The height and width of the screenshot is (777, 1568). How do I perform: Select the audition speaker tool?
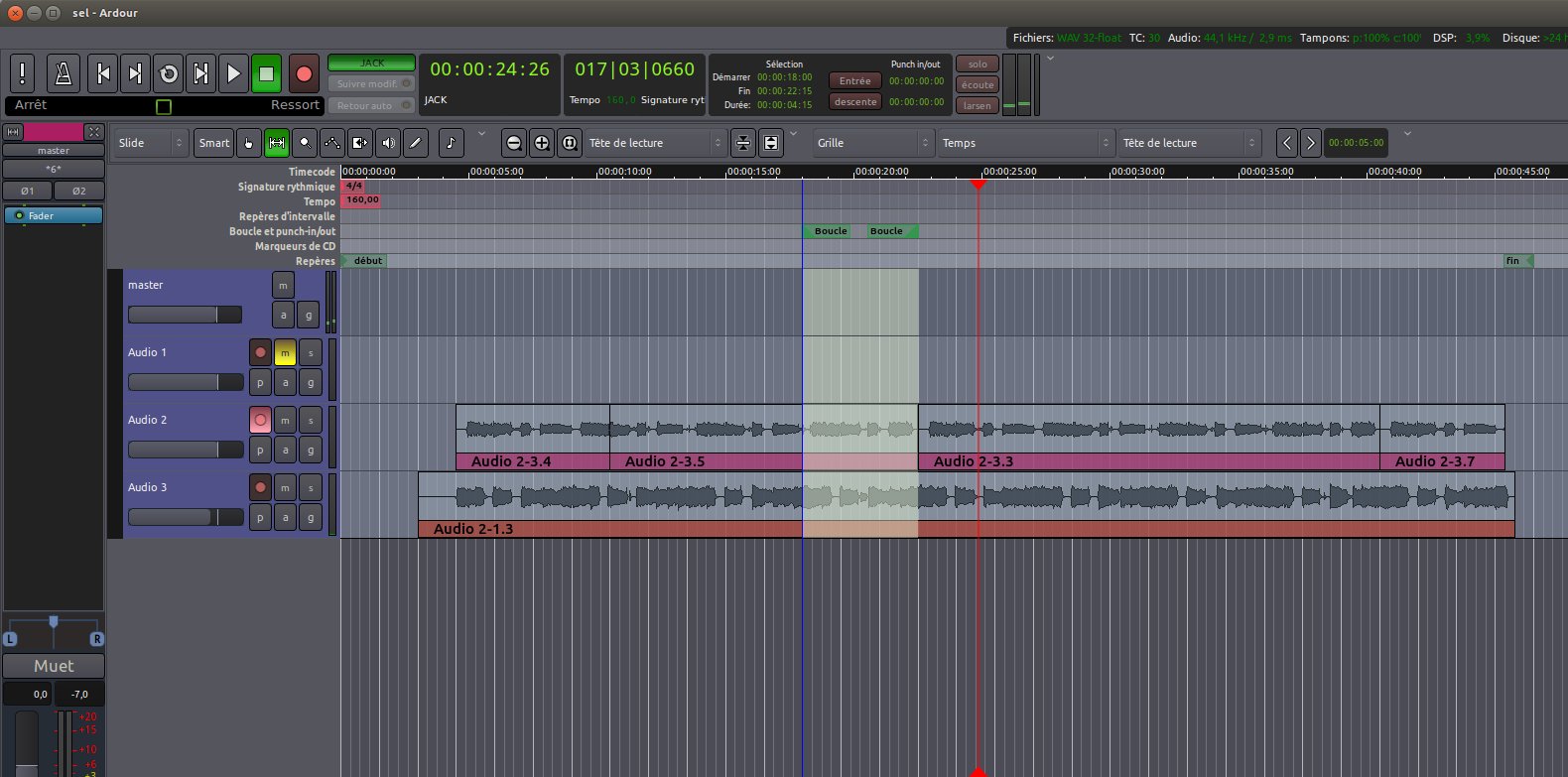(388, 143)
